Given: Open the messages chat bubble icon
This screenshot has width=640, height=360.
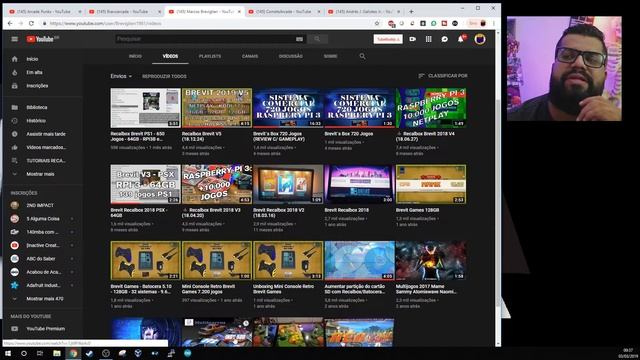Looking at the screenshot, I should click(444, 39).
